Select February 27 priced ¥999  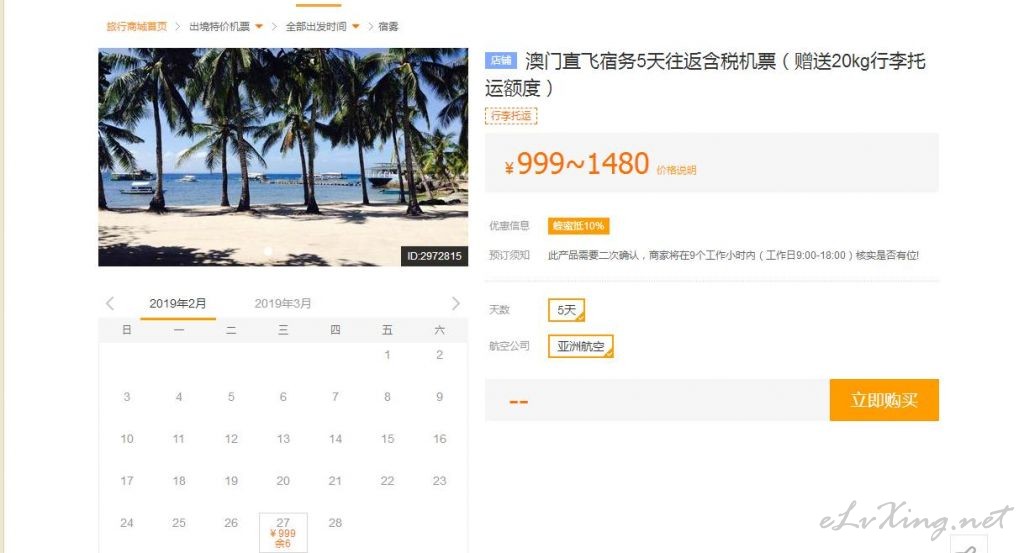tap(283, 532)
